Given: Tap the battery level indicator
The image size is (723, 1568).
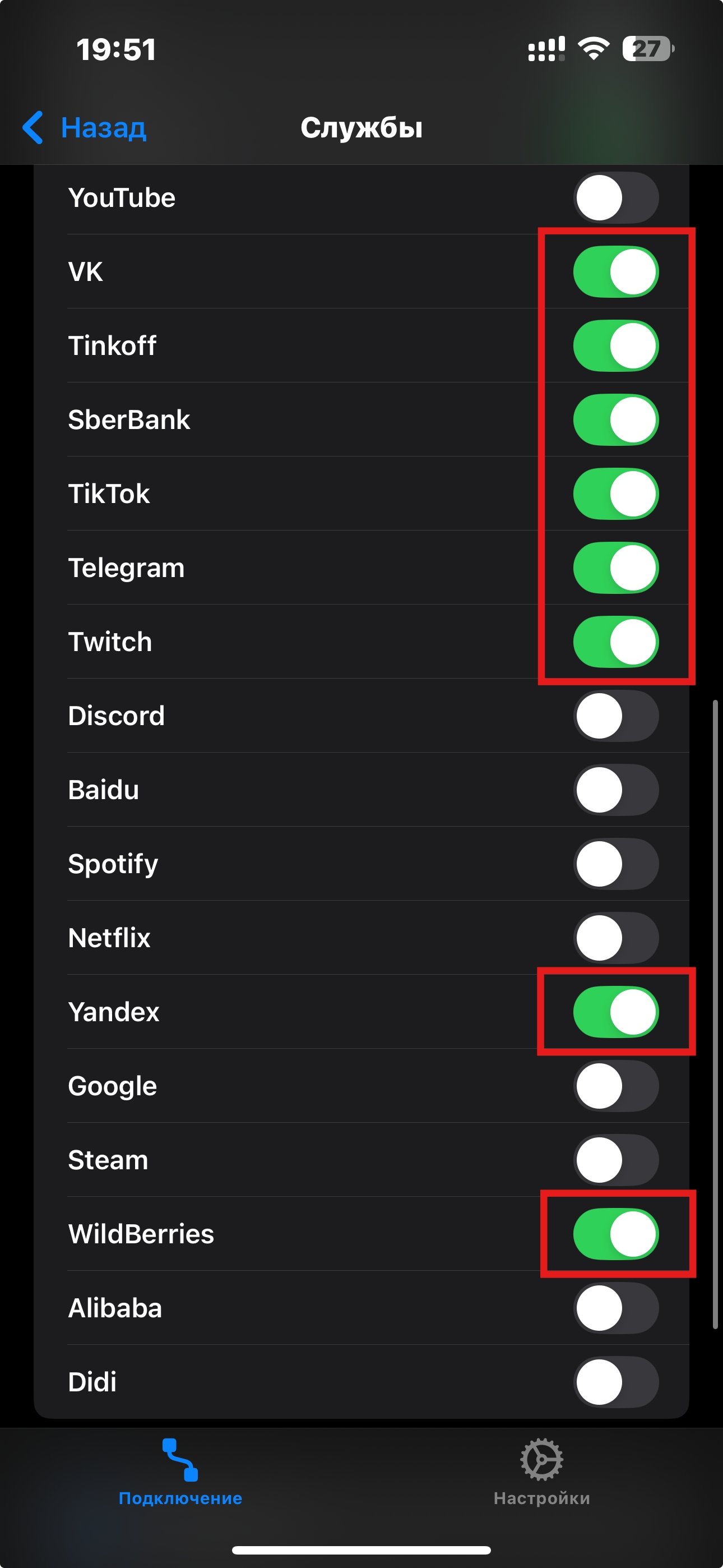Looking at the screenshot, I should click(x=647, y=49).
